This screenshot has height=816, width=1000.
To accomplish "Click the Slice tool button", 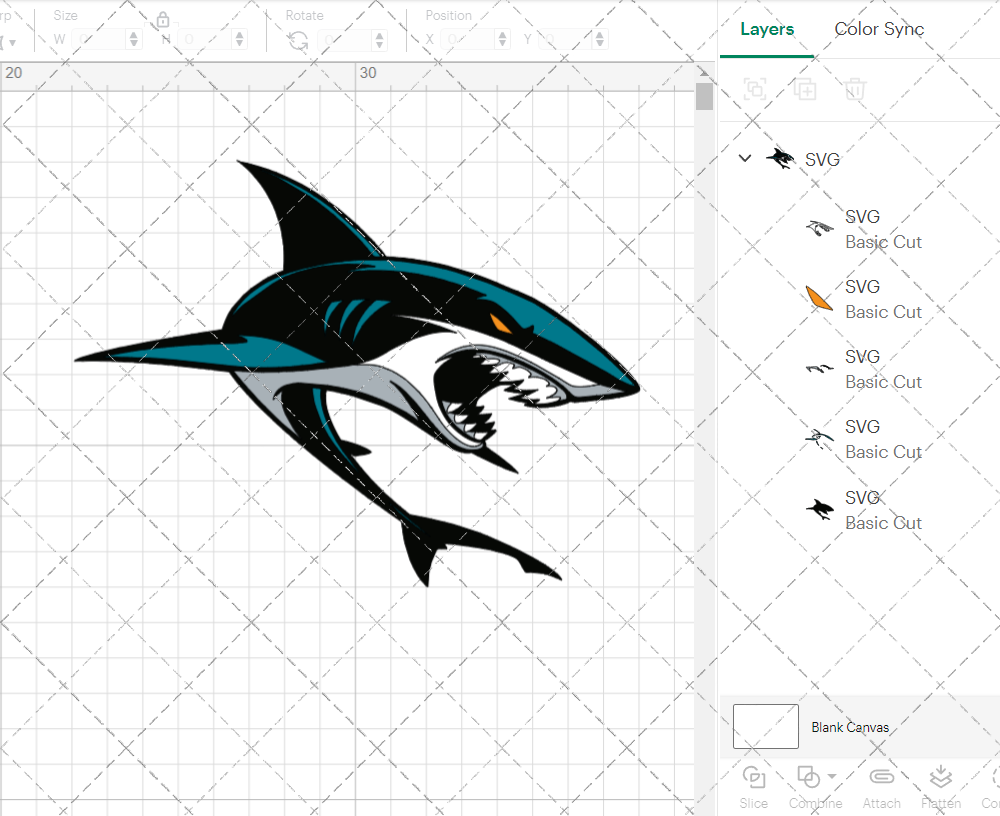I will (754, 787).
